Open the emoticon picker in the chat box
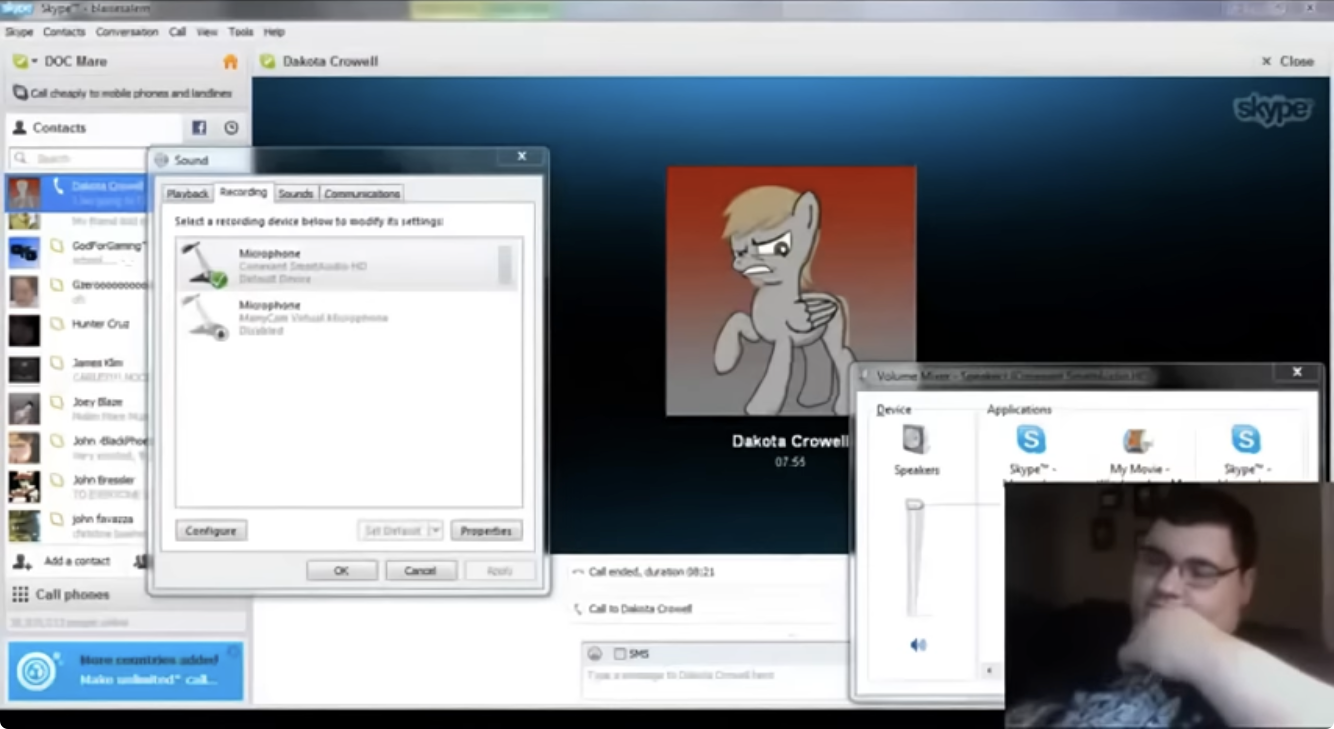This screenshot has width=1334, height=729. click(594, 654)
